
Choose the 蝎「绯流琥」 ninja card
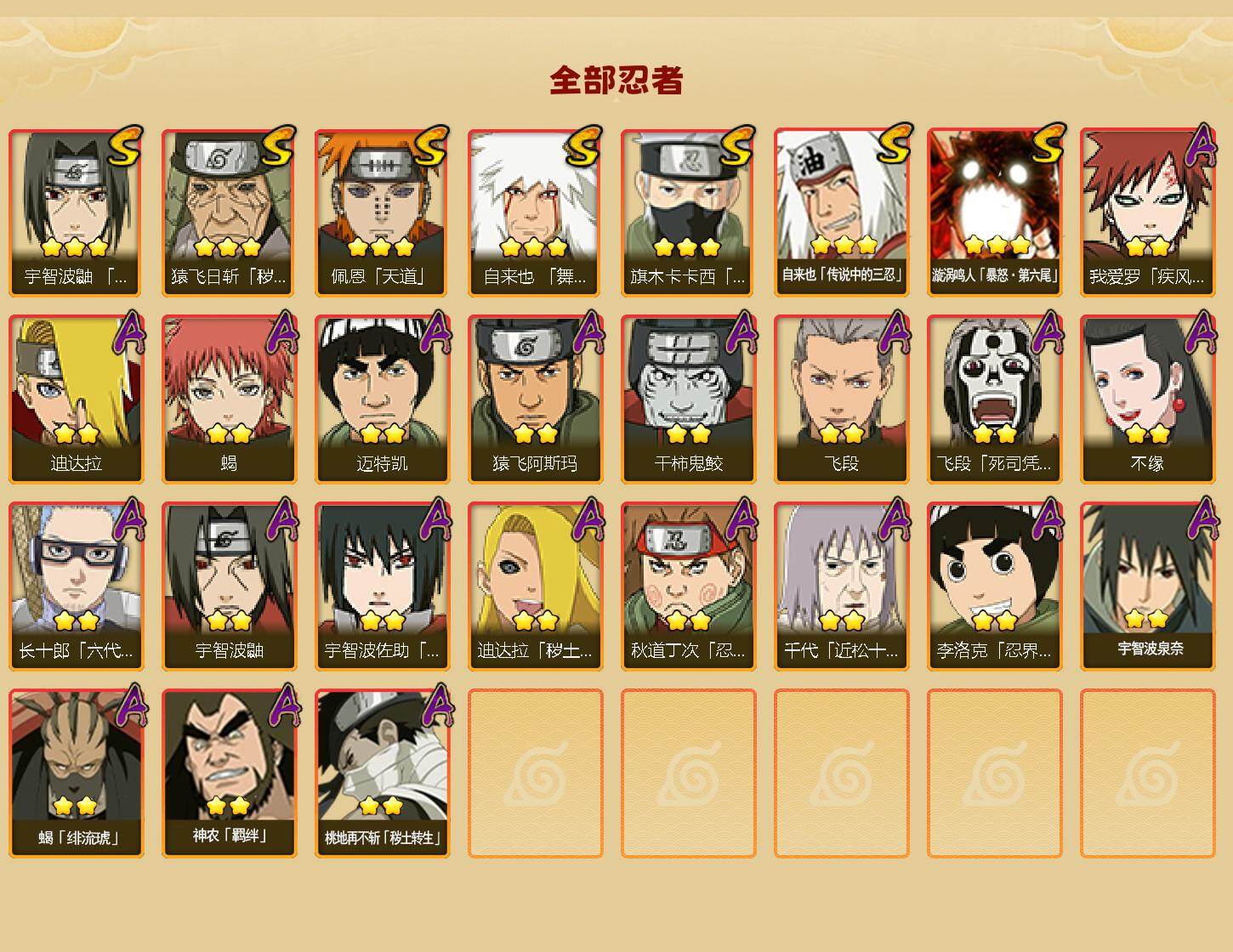(x=76, y=773)
